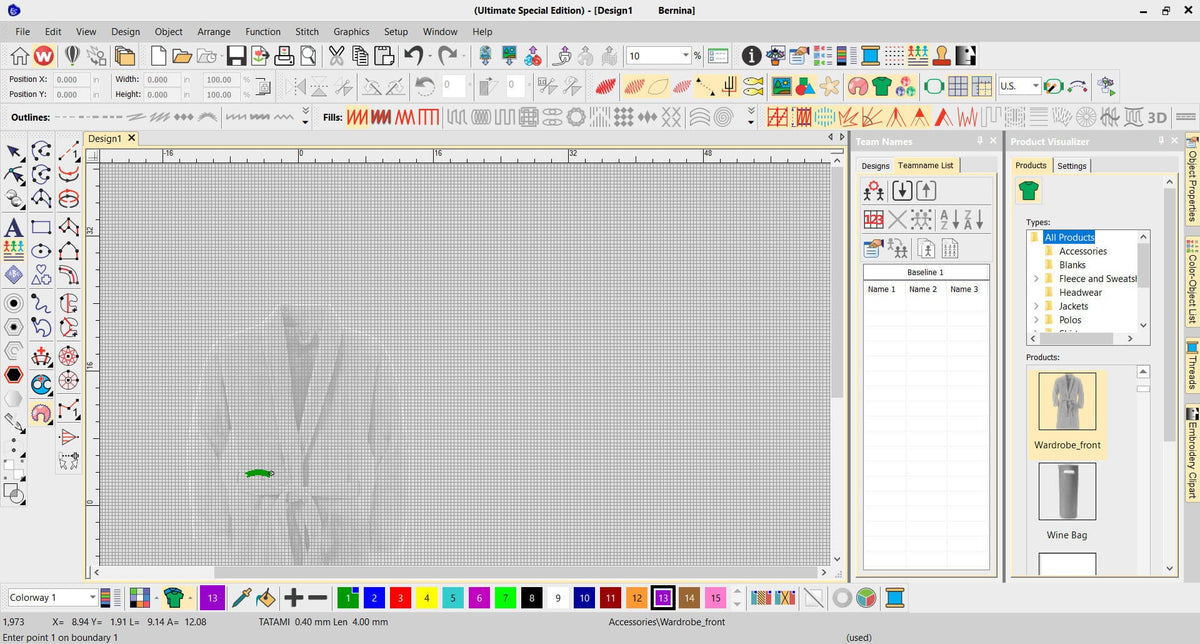Switch to the Designs tab in Team Names
This screenshot has height=644, width=1200.
pos(875,166)
